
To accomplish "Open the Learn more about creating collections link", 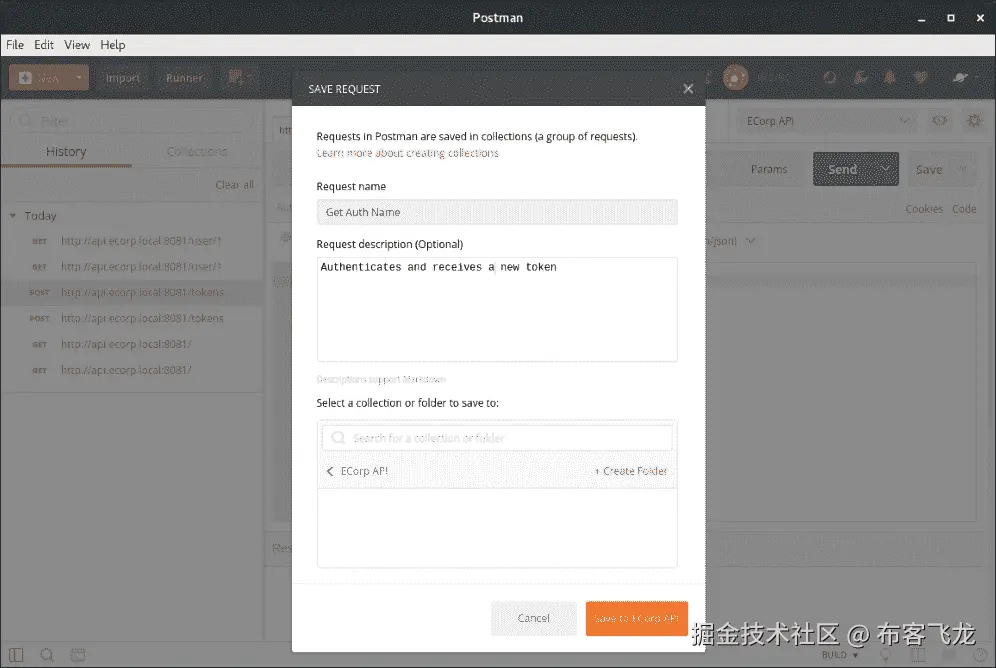I will [x=407, y=153].
